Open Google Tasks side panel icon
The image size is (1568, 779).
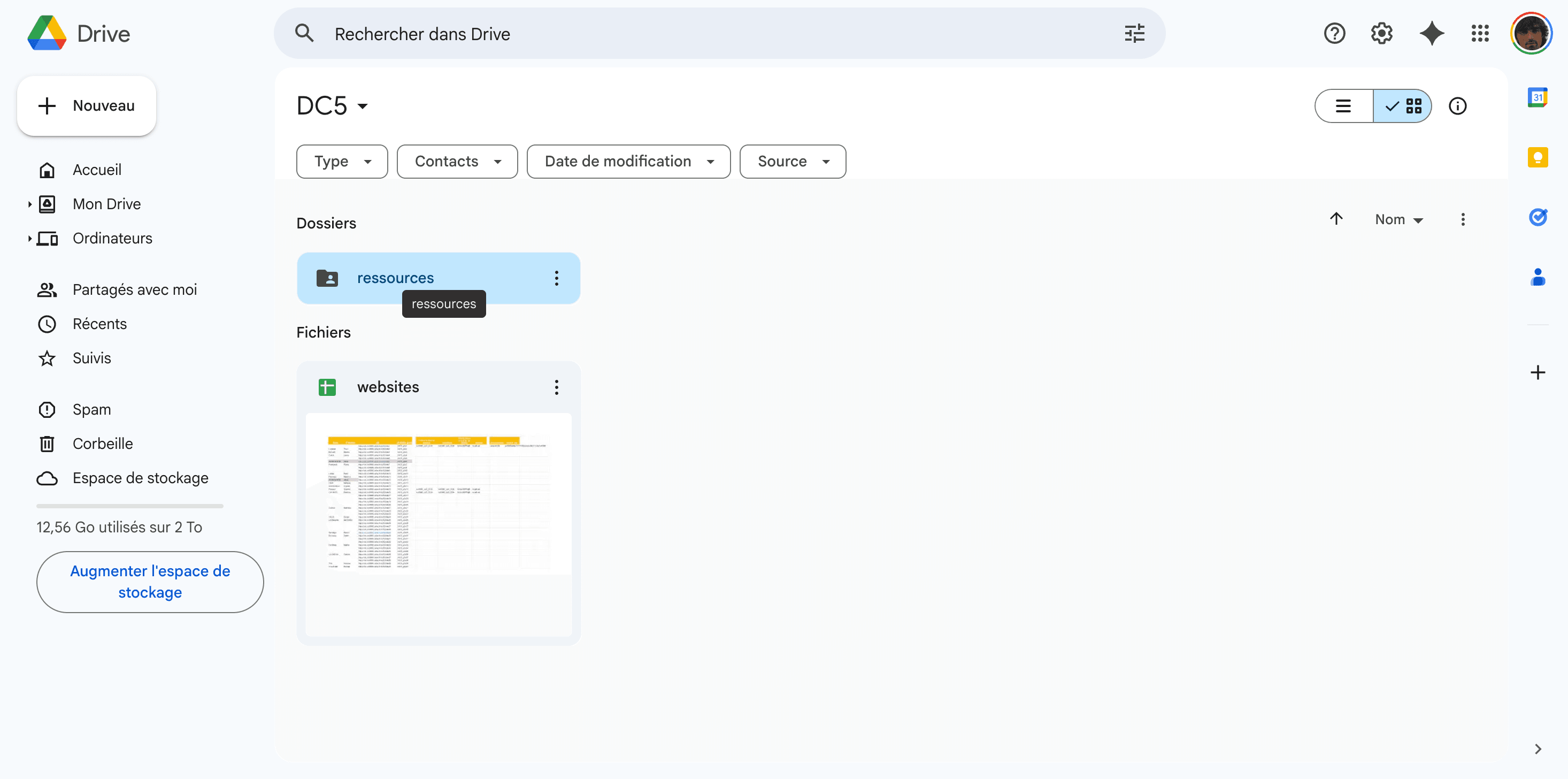[1538, 217]
